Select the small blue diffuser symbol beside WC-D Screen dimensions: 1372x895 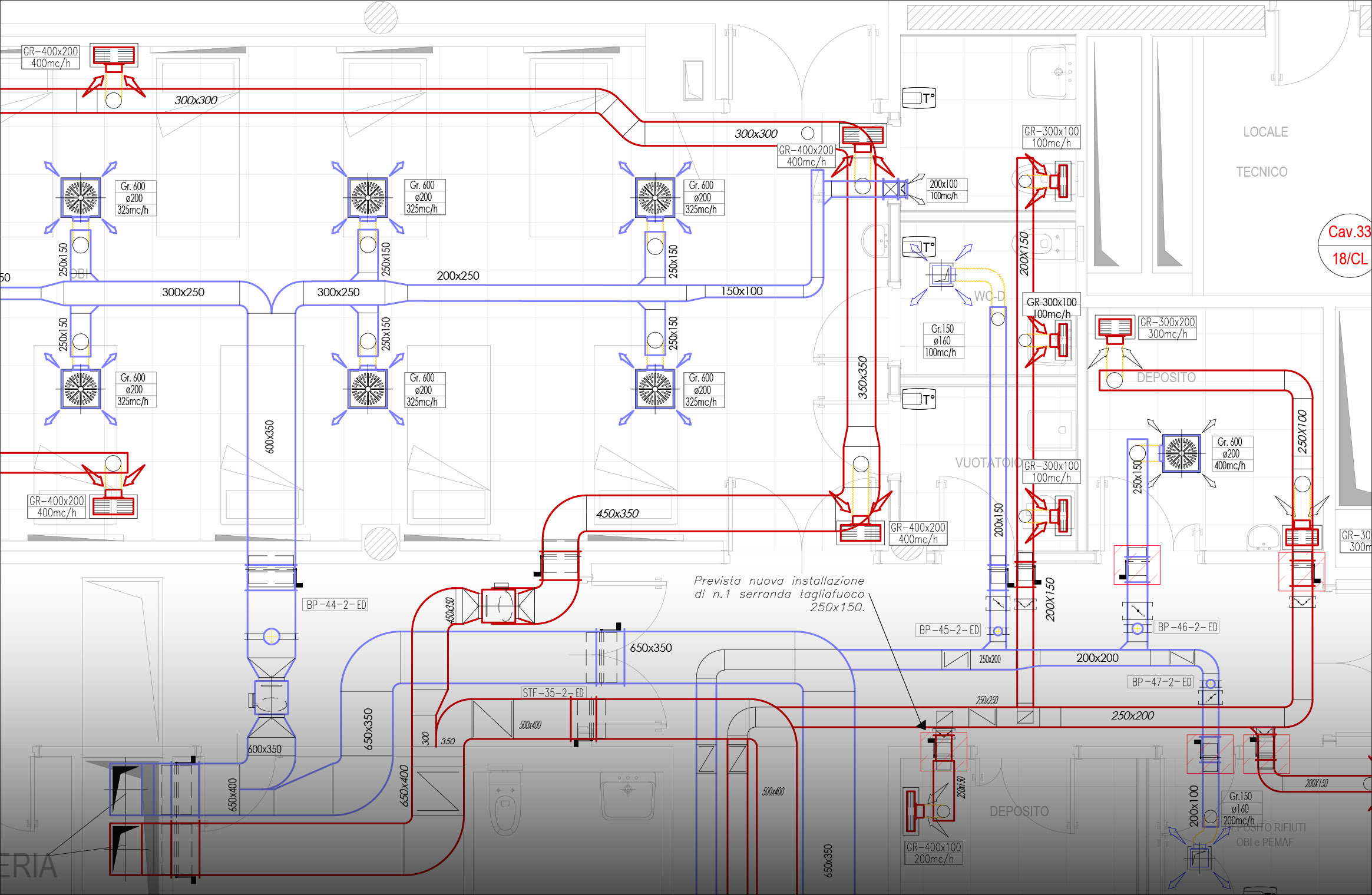coord(941,274)
